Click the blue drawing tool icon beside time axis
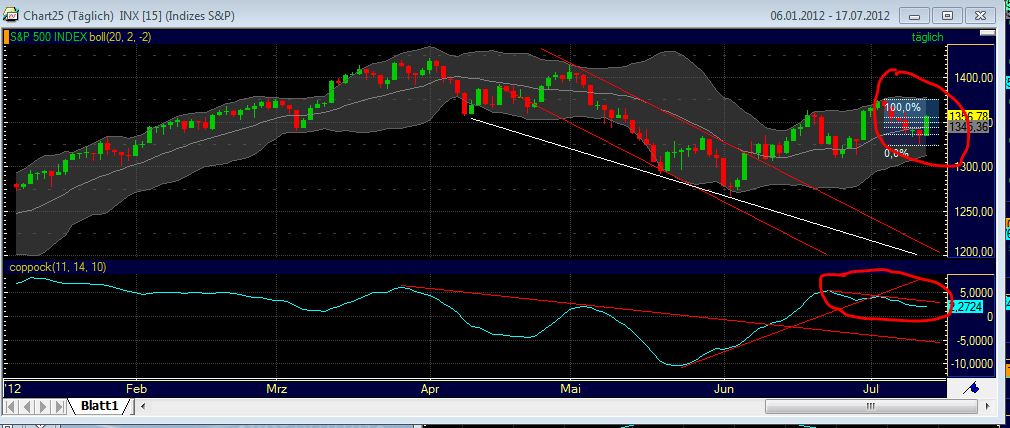The height and width of the screenshot is (428, 1010). [x=973, y=388]
